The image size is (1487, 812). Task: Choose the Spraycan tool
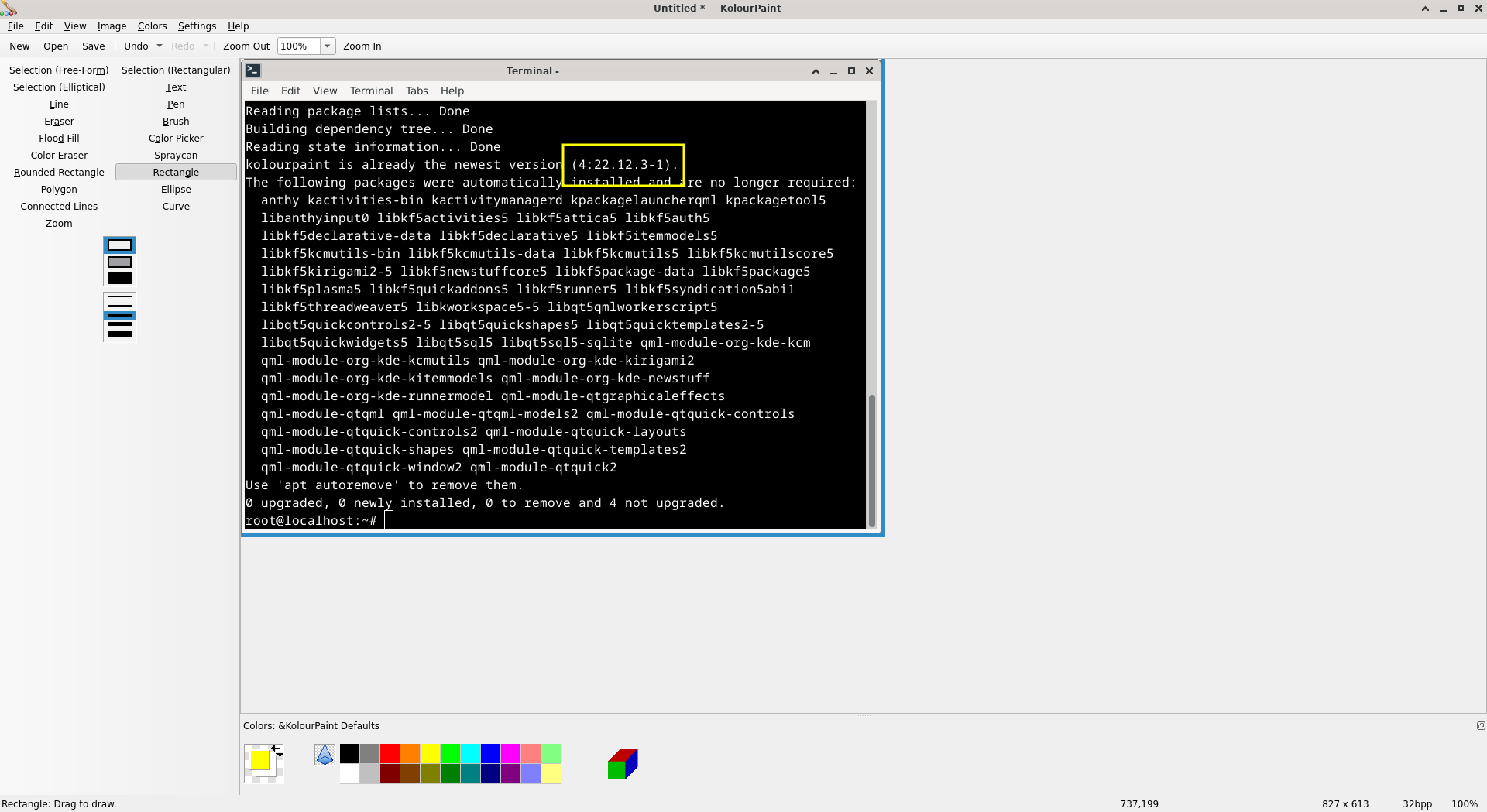[176, 156]
